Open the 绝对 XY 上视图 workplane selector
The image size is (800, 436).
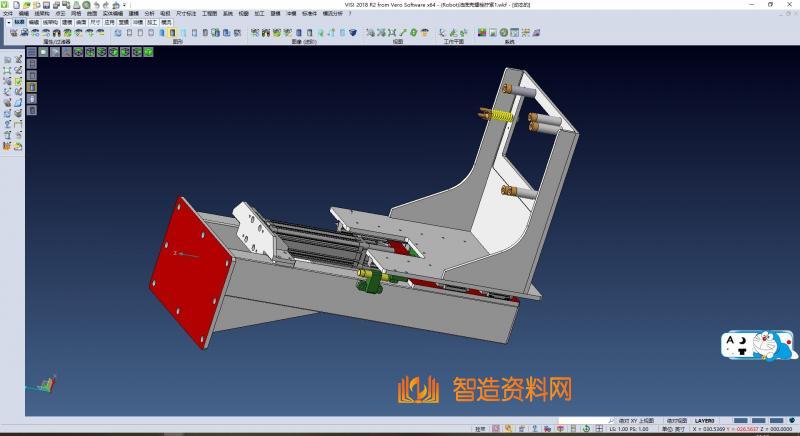point(635,421)
